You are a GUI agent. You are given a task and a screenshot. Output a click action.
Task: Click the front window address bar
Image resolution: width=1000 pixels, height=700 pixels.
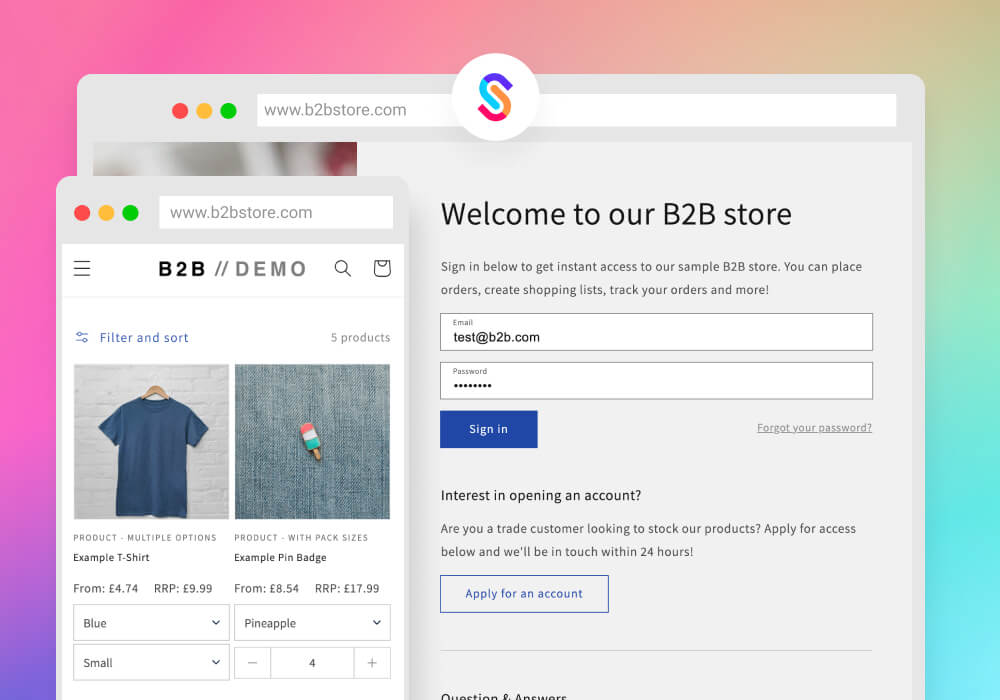coord(276,212)
